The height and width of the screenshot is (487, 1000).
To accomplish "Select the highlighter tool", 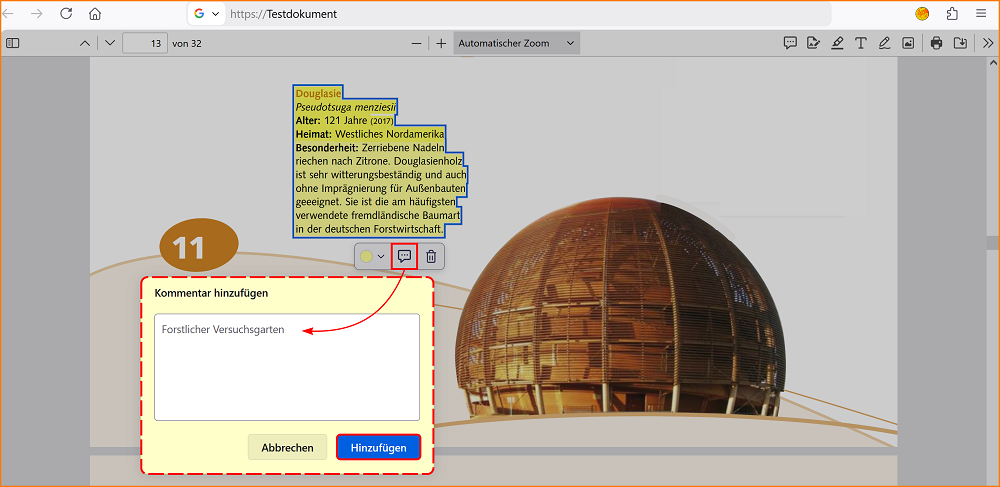I will (x=837, y=43).
